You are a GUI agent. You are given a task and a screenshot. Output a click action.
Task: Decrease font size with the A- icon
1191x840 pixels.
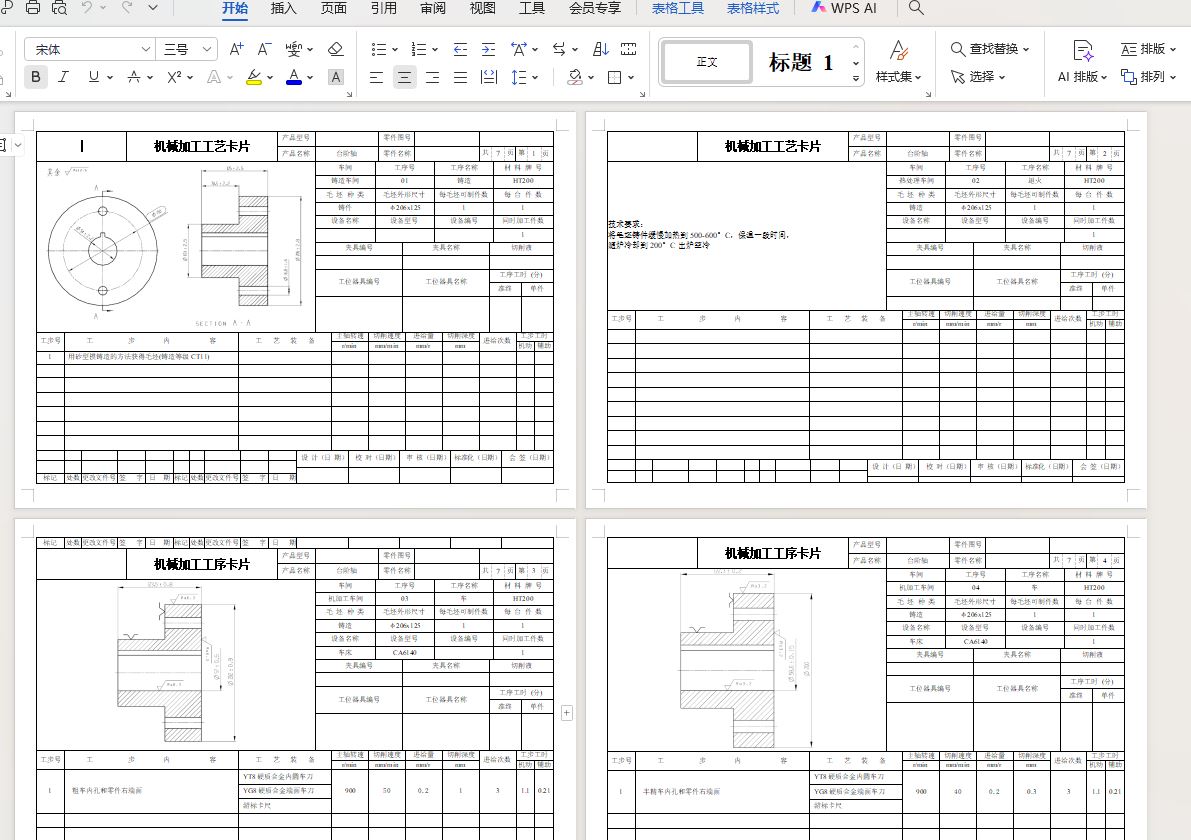click(264, 49)
